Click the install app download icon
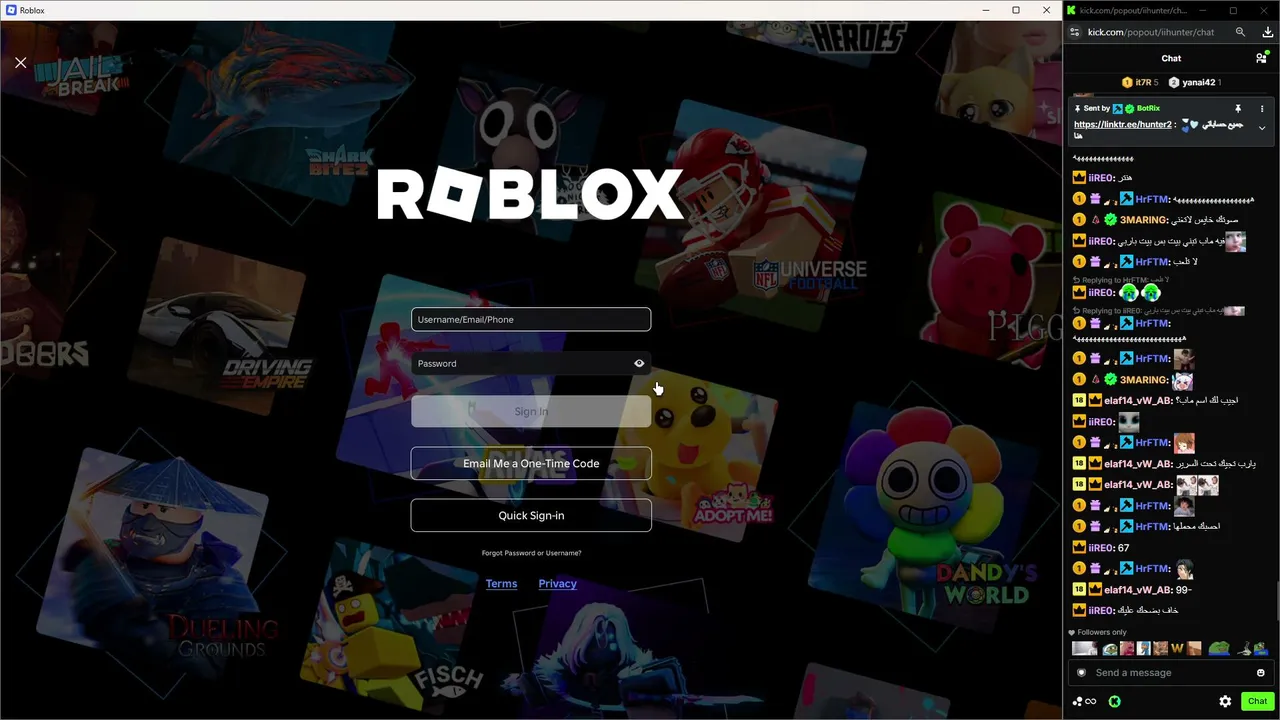 [1267, 32]
